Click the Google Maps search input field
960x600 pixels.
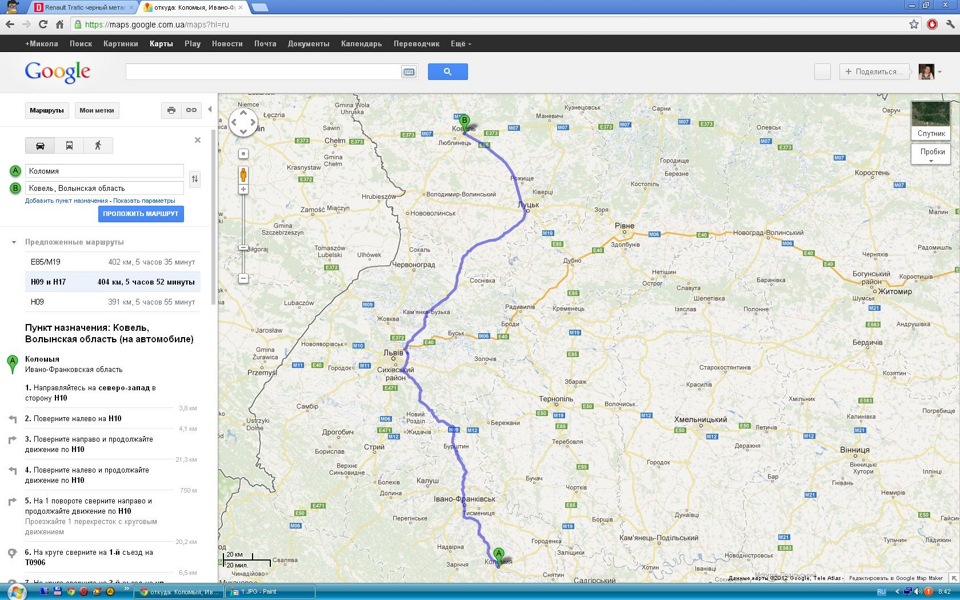coord(263,72)
